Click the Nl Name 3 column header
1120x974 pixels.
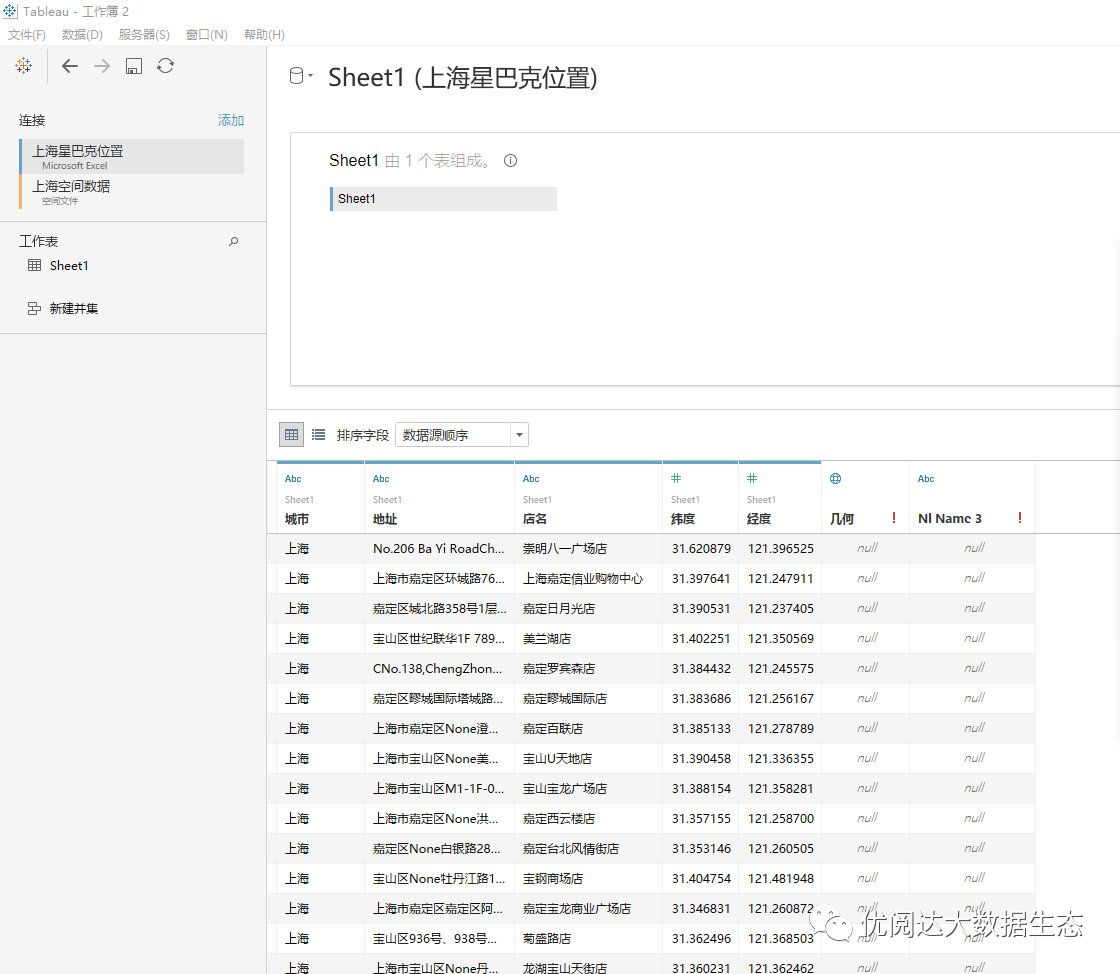(950, 519)
